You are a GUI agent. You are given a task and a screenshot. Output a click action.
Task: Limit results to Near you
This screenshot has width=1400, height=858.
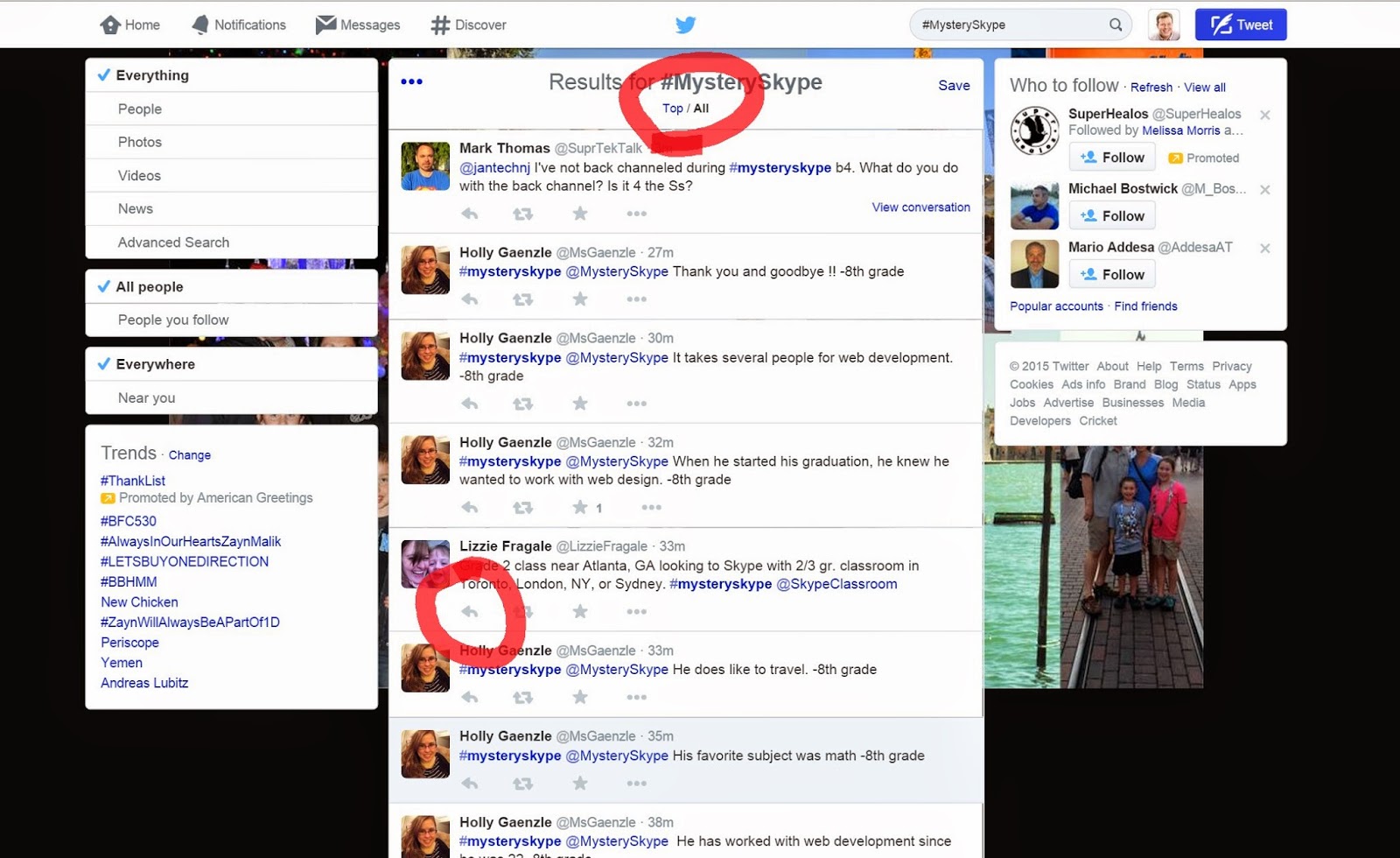[232, 397]
